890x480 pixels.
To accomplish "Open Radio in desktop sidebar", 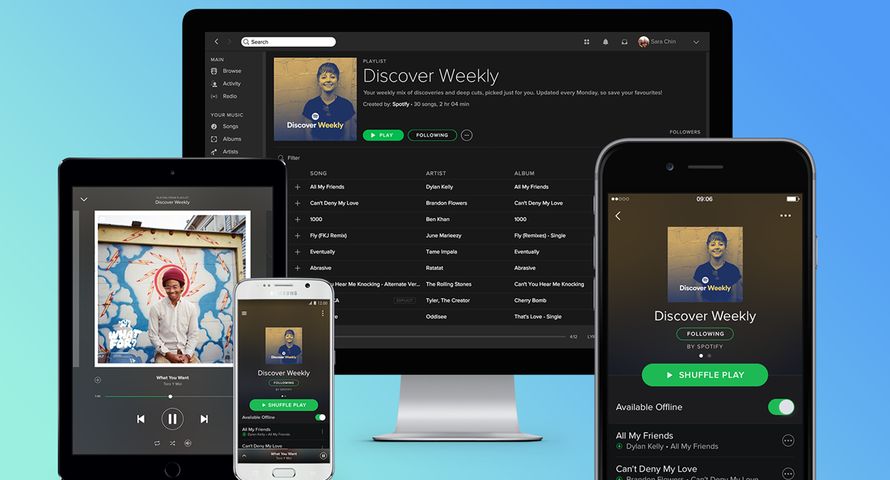I will click(224, 96).
